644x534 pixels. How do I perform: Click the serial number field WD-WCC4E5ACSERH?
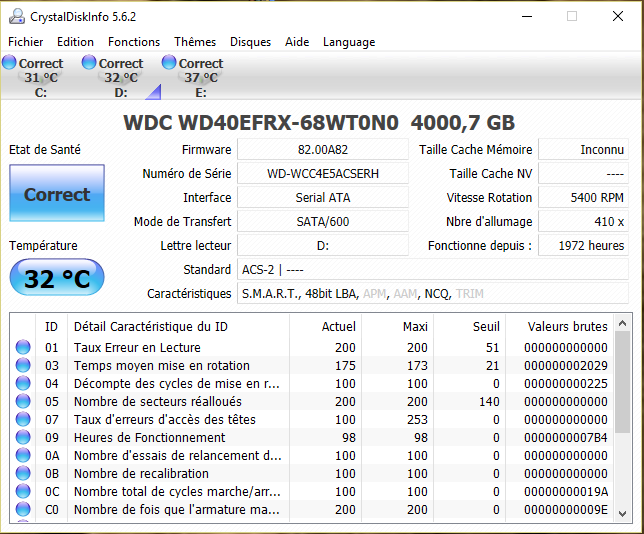tap(323, 173)
